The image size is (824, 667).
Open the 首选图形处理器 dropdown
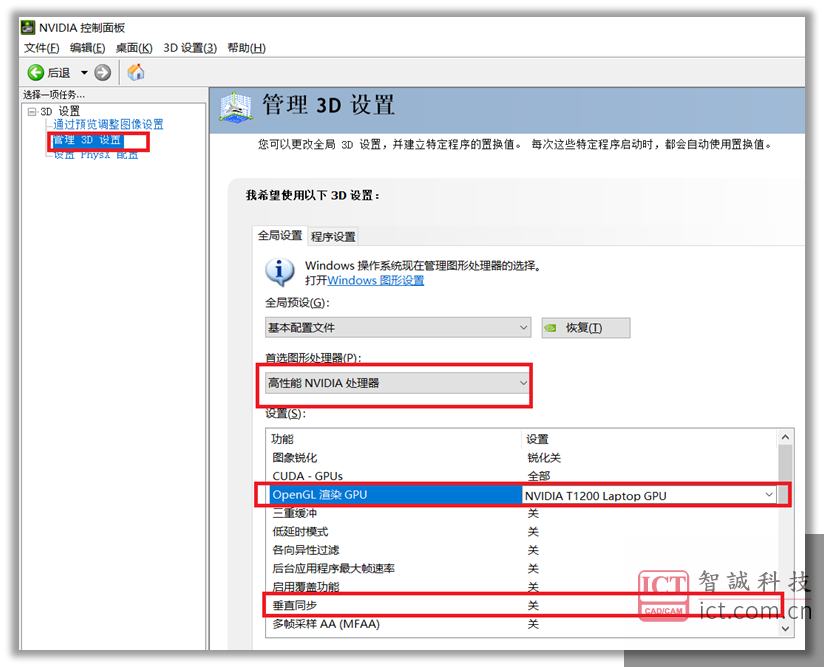pyautogui.click(x=524, y=382)
